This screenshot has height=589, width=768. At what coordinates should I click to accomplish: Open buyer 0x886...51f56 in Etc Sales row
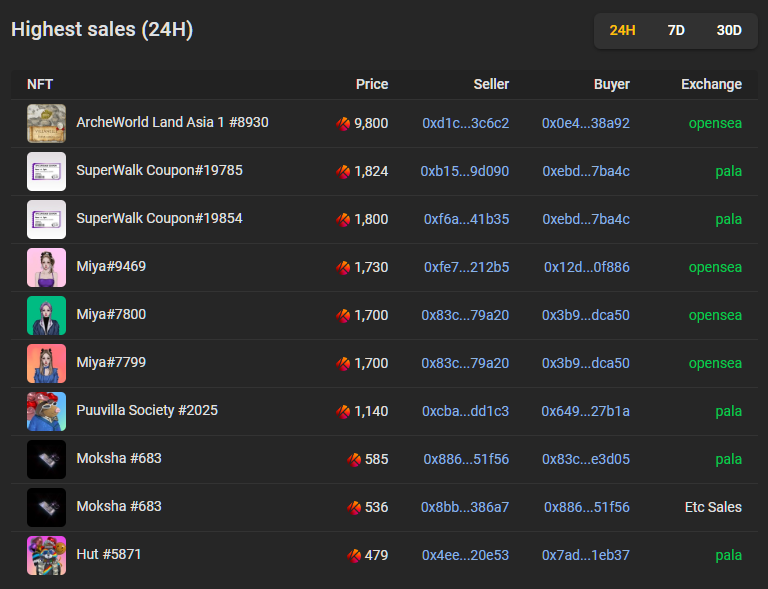click(x=587, y=507)
